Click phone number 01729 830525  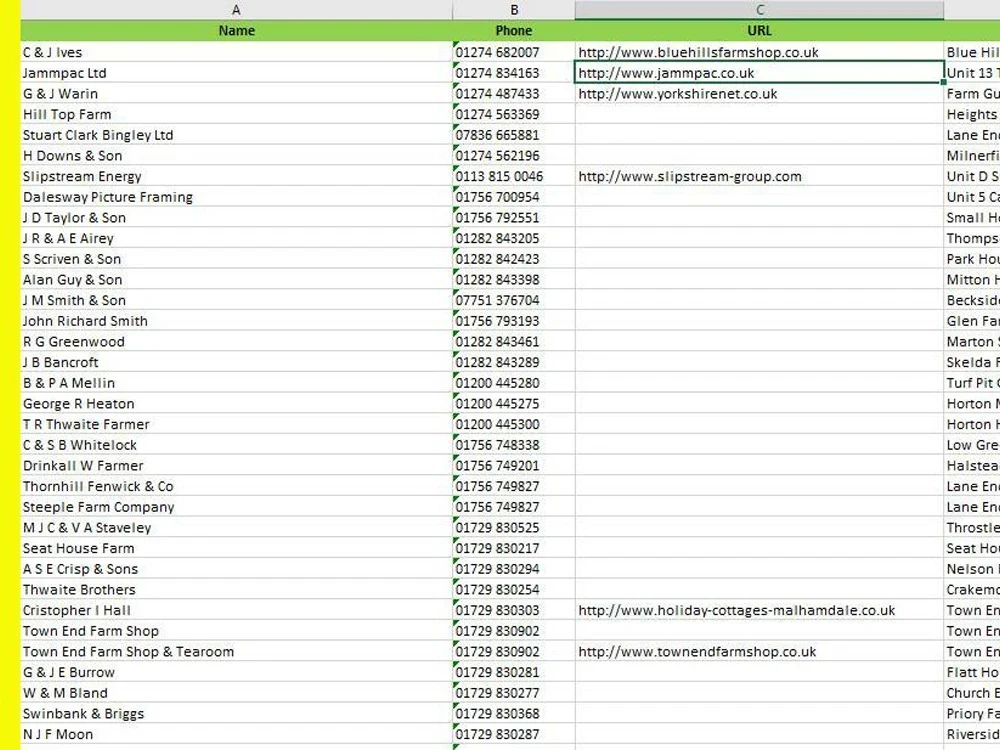[513, 527]
